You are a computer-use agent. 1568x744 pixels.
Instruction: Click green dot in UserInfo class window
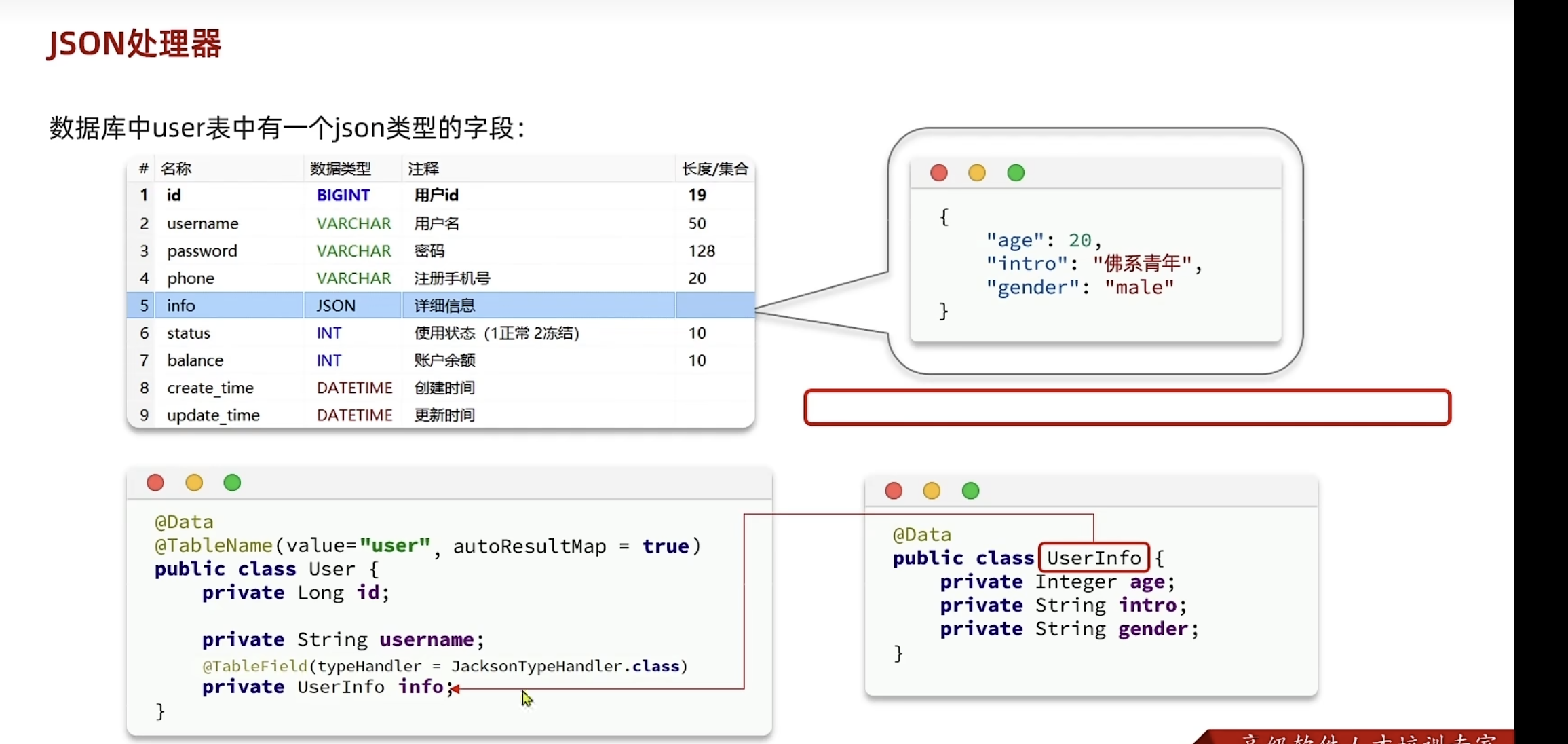[970, 491]
